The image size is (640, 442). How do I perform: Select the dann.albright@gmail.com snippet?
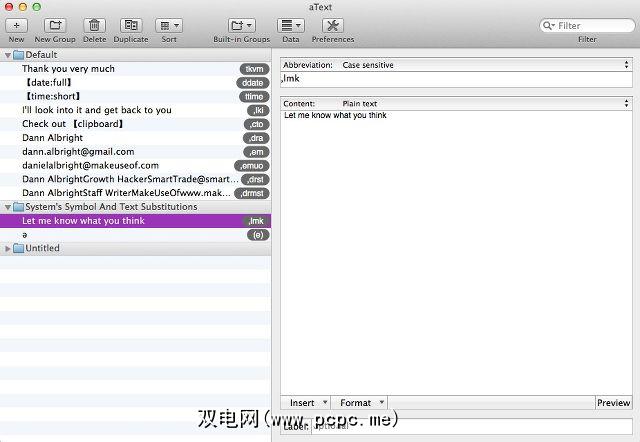point(76,152)
